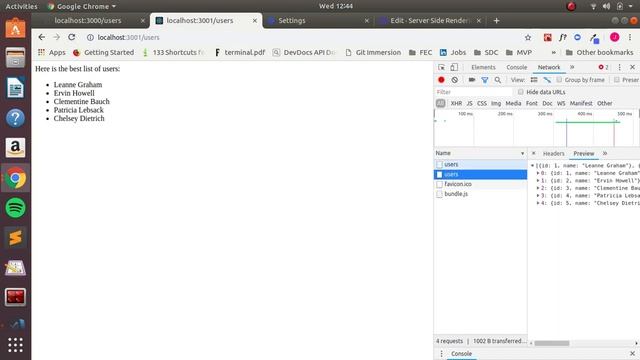This screenshot has width=640, height=360.
Task: Open a new browser tab
Action: pyautogui.click(x=496, y=20)
